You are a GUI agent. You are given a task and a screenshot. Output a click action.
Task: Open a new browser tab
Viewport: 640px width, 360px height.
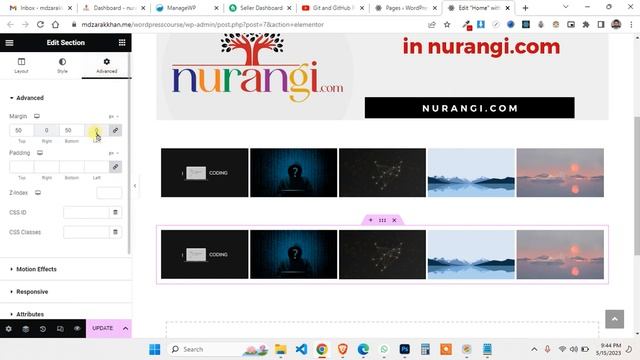(x=525, y=8)
